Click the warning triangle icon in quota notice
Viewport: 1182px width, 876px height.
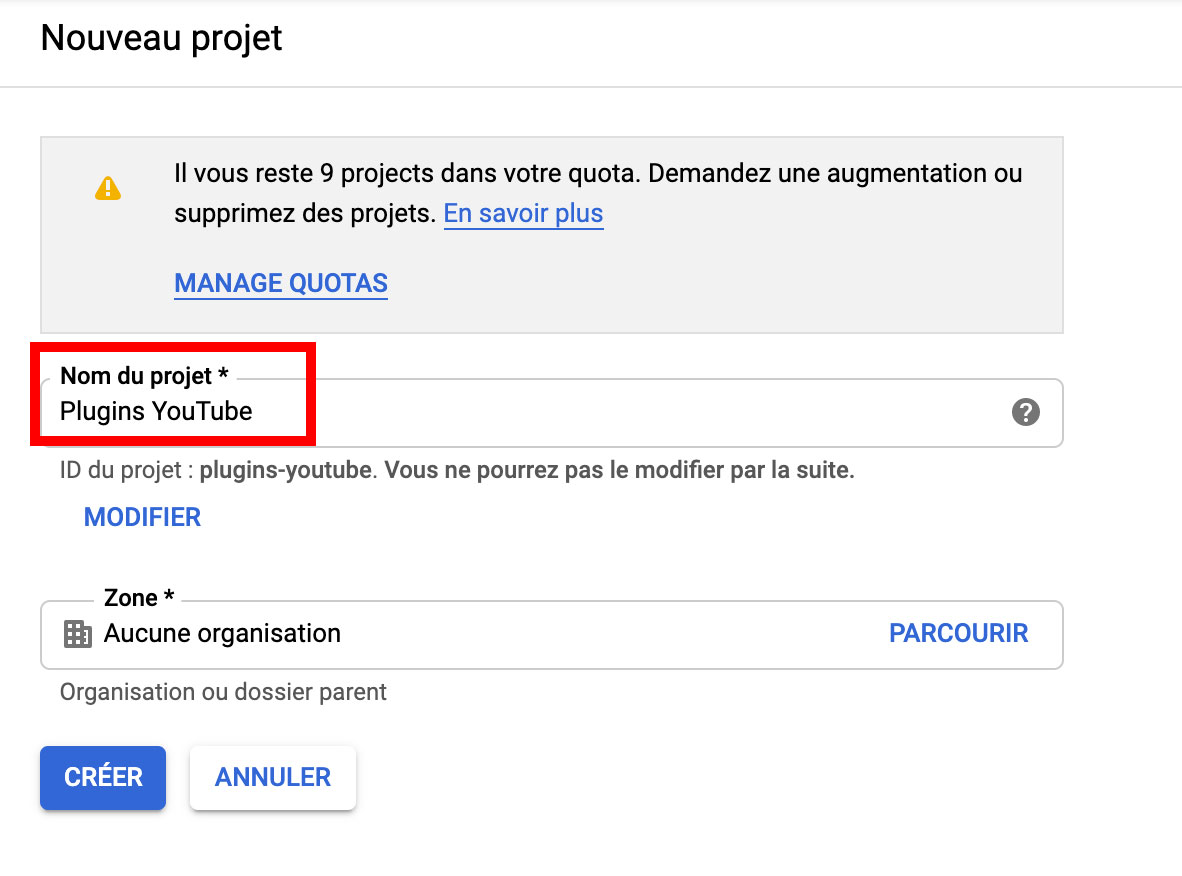coord(108,186)
